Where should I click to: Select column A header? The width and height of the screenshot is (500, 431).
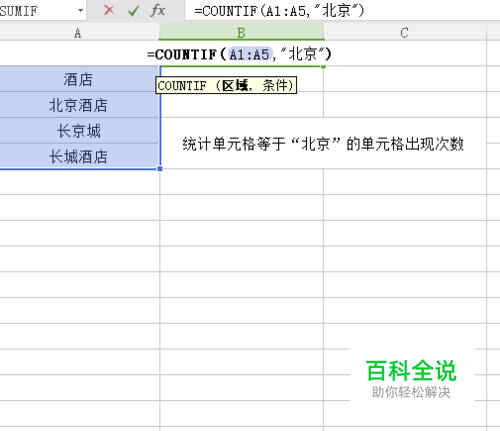(79, 33)
